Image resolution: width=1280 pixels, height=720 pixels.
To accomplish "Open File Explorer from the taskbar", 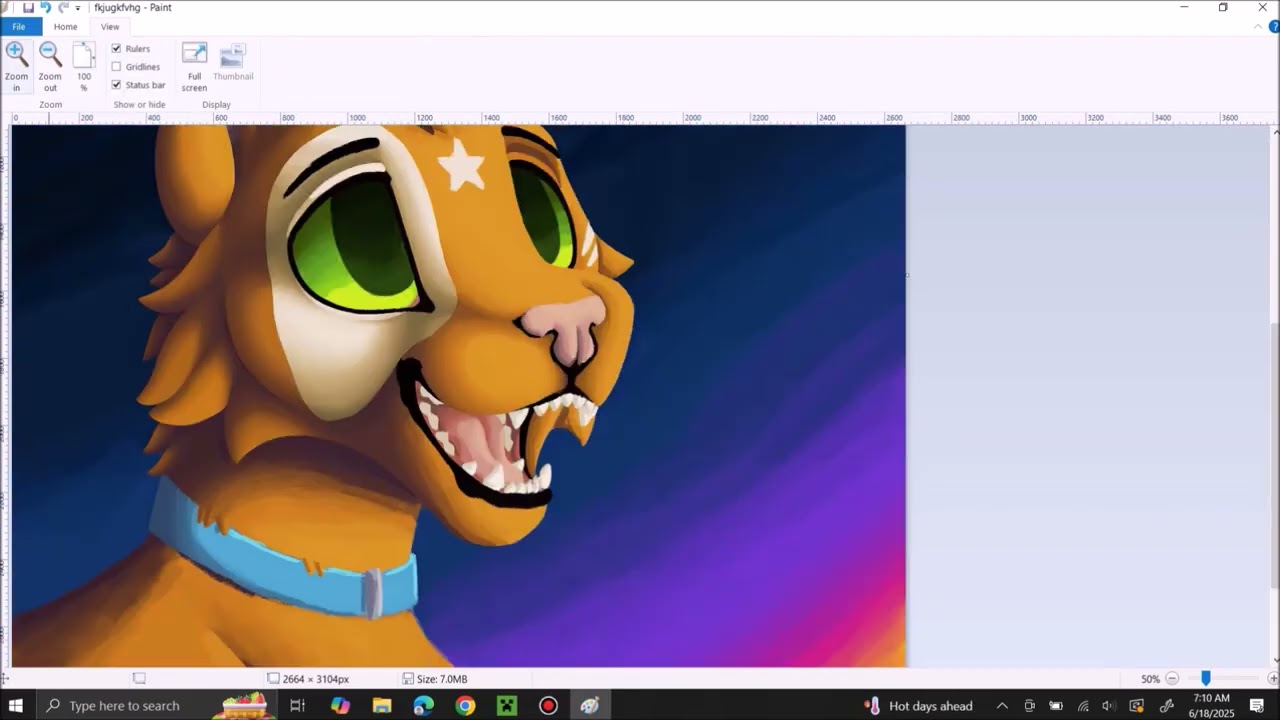I will pos(382,706).
